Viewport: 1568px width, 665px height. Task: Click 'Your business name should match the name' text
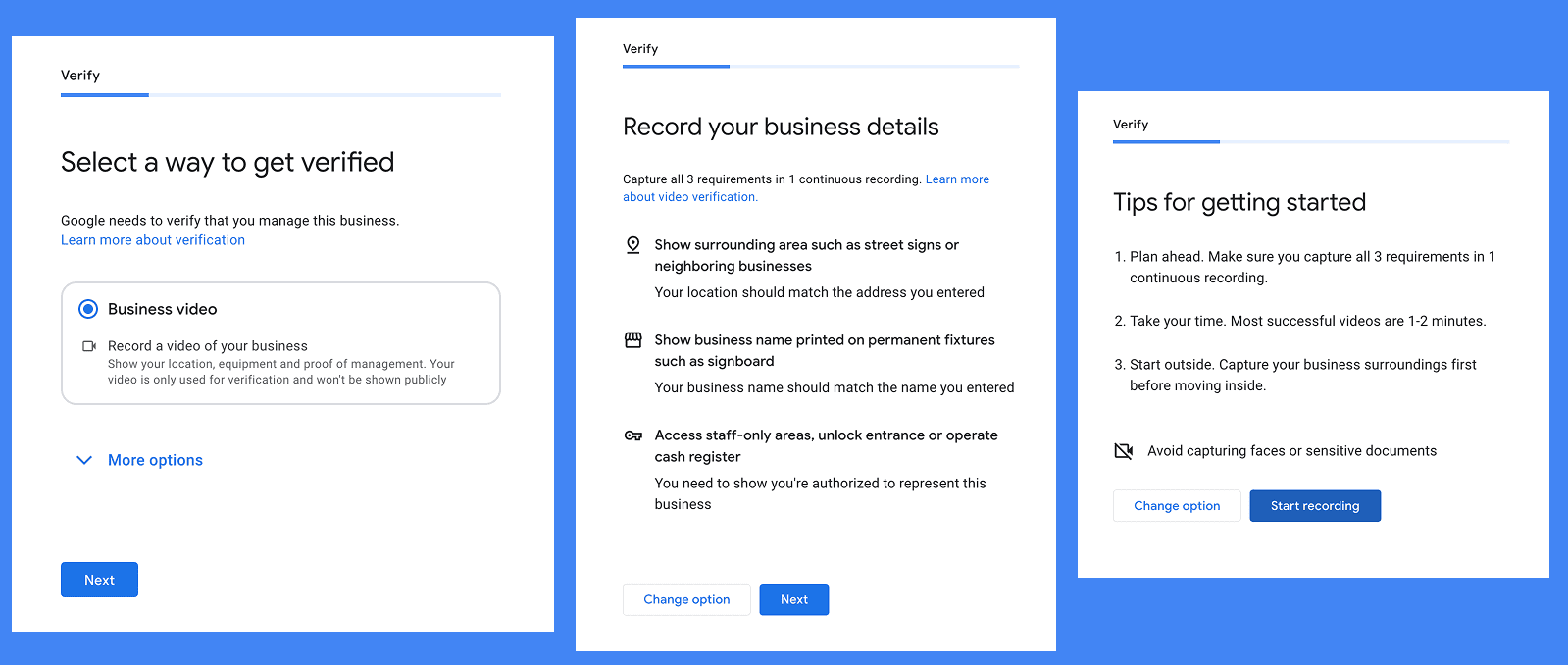[x=835, y=387]
